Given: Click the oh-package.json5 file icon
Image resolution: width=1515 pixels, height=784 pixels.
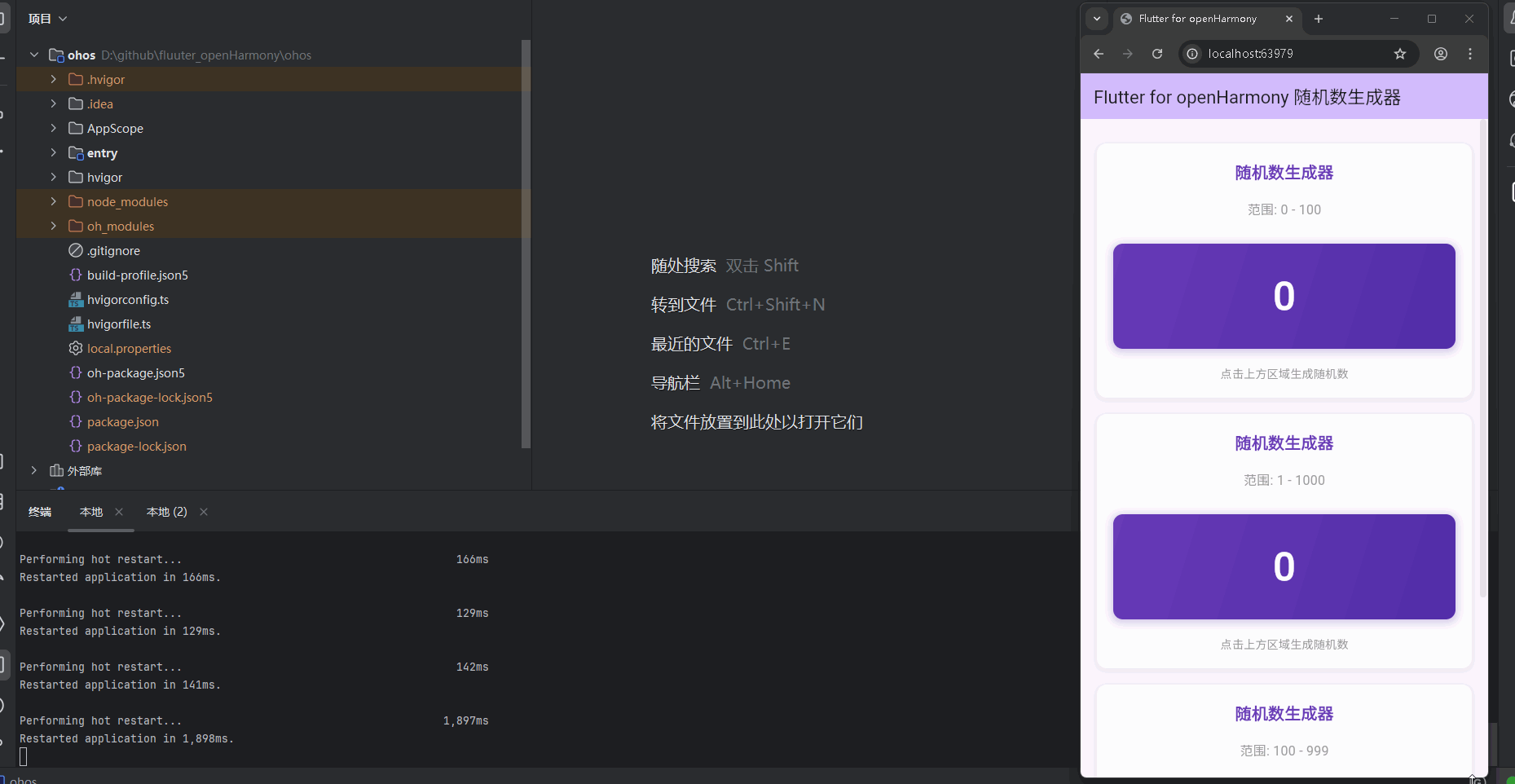Looking at the screenshot, I should (76, 372).
